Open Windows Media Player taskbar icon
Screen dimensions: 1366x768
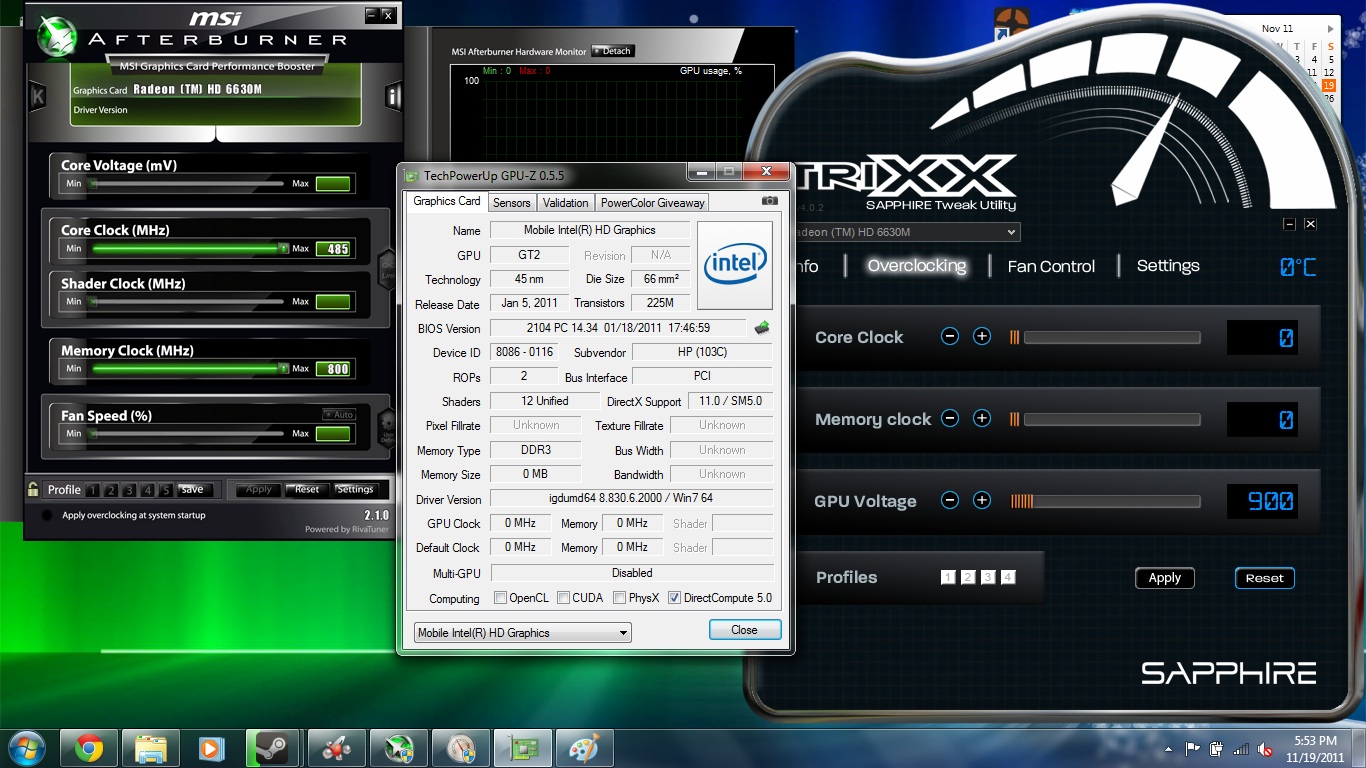point(213,748)
